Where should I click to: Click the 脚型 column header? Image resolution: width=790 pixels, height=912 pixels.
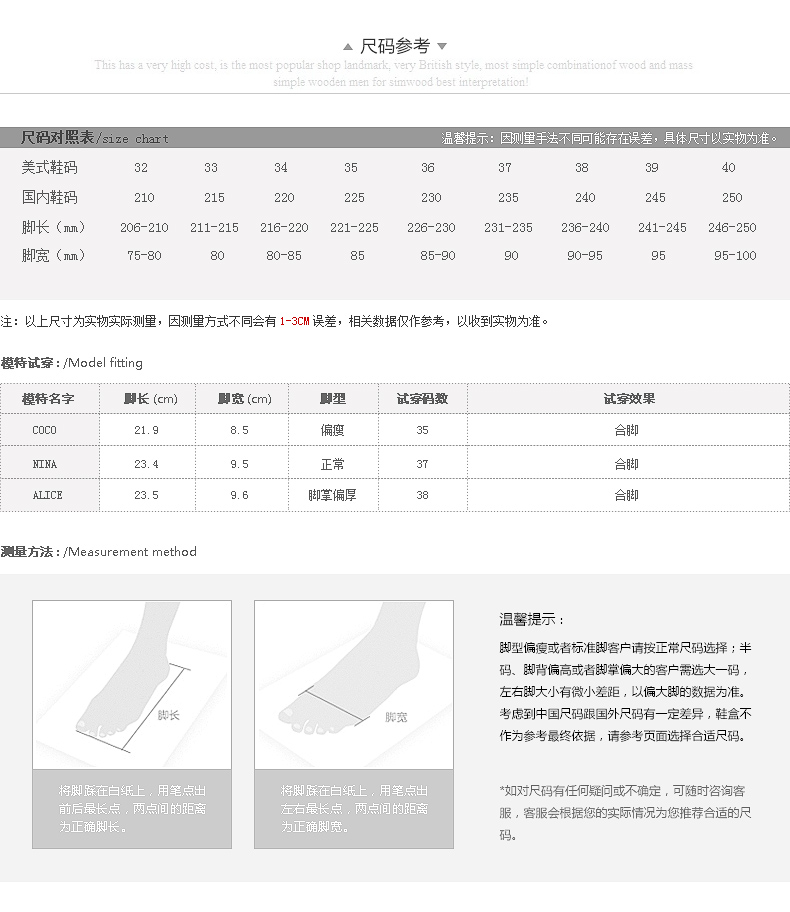pyautogui.click(x=333, y=399)
